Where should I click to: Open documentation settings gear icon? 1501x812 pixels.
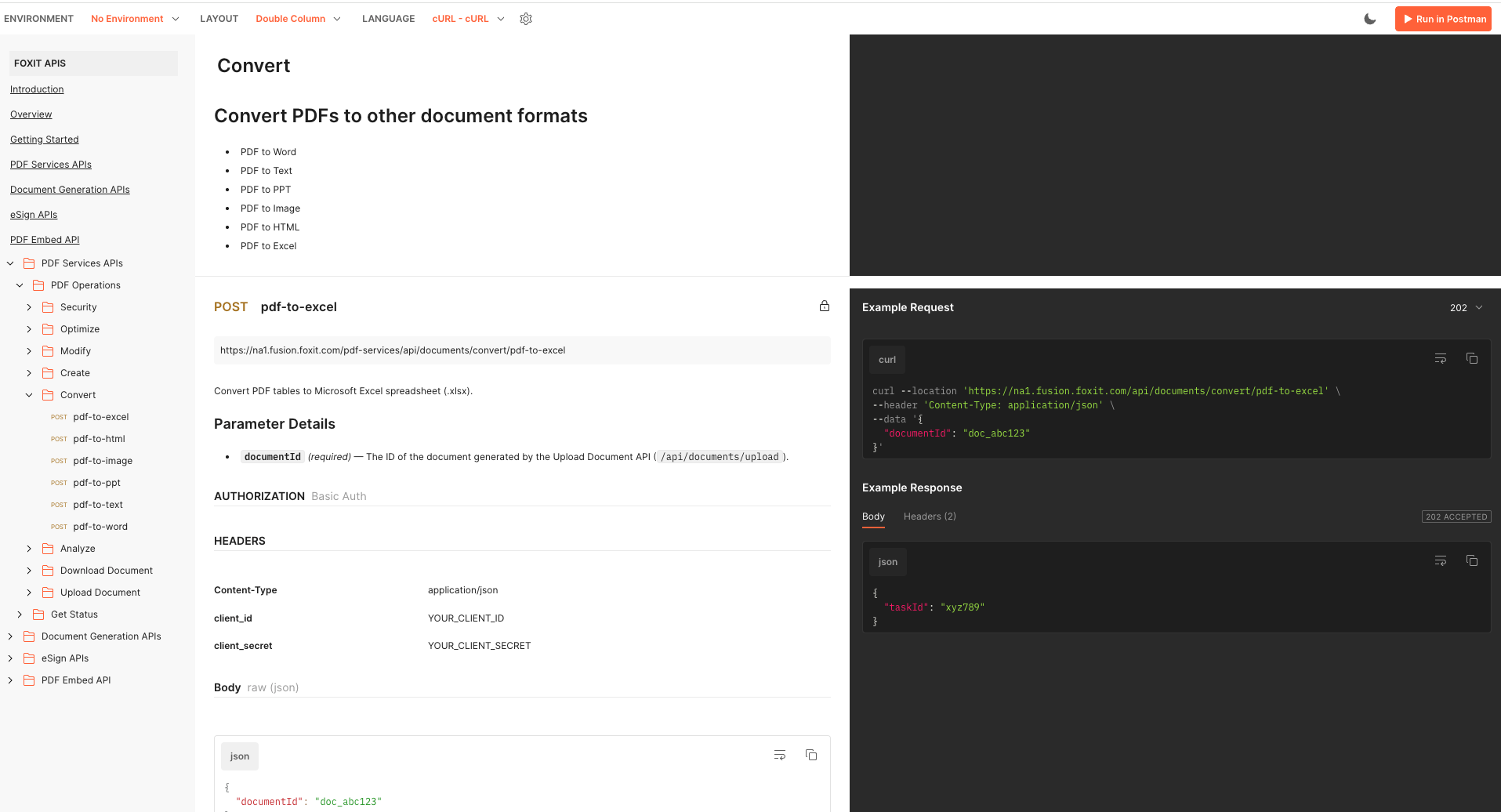[x=526, y=19]
